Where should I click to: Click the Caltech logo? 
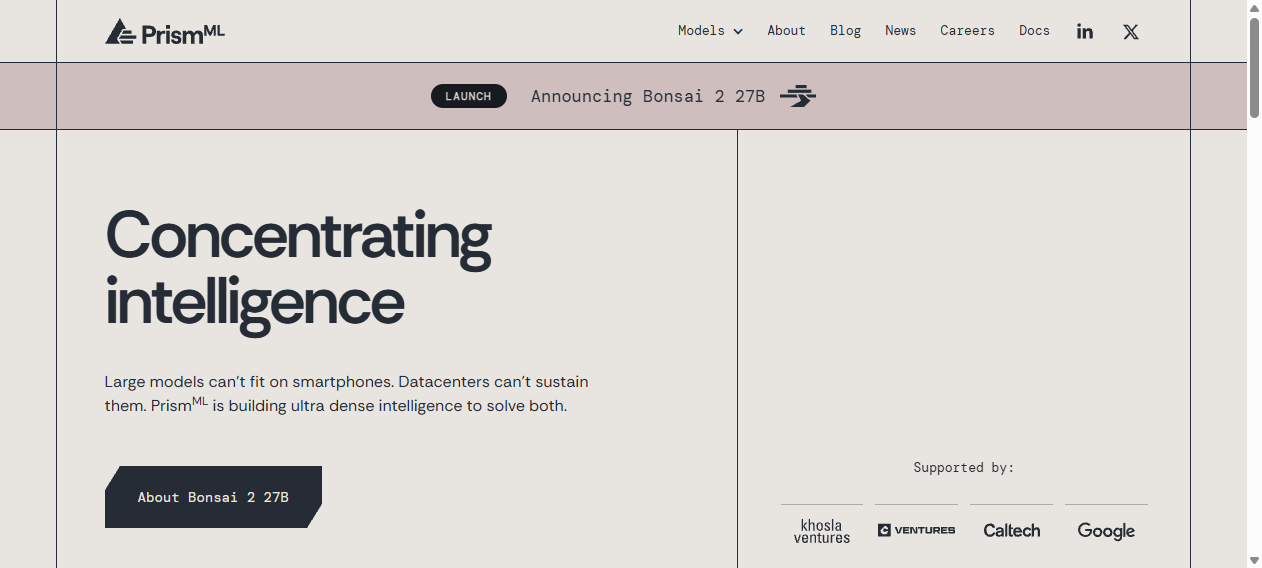tap(1011, 531)
